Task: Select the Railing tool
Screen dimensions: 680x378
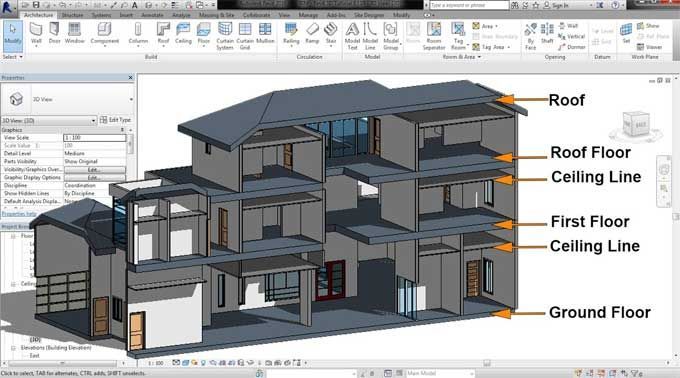Action: click(291, 34)
